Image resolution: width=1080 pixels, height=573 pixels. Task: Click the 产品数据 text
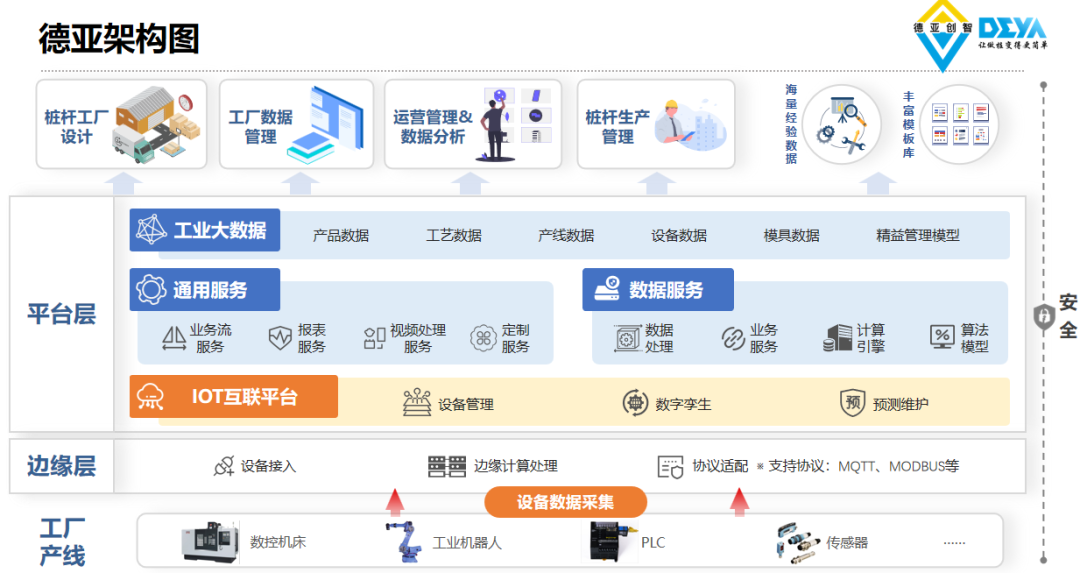pyautogui.click(x=341, y=236)
